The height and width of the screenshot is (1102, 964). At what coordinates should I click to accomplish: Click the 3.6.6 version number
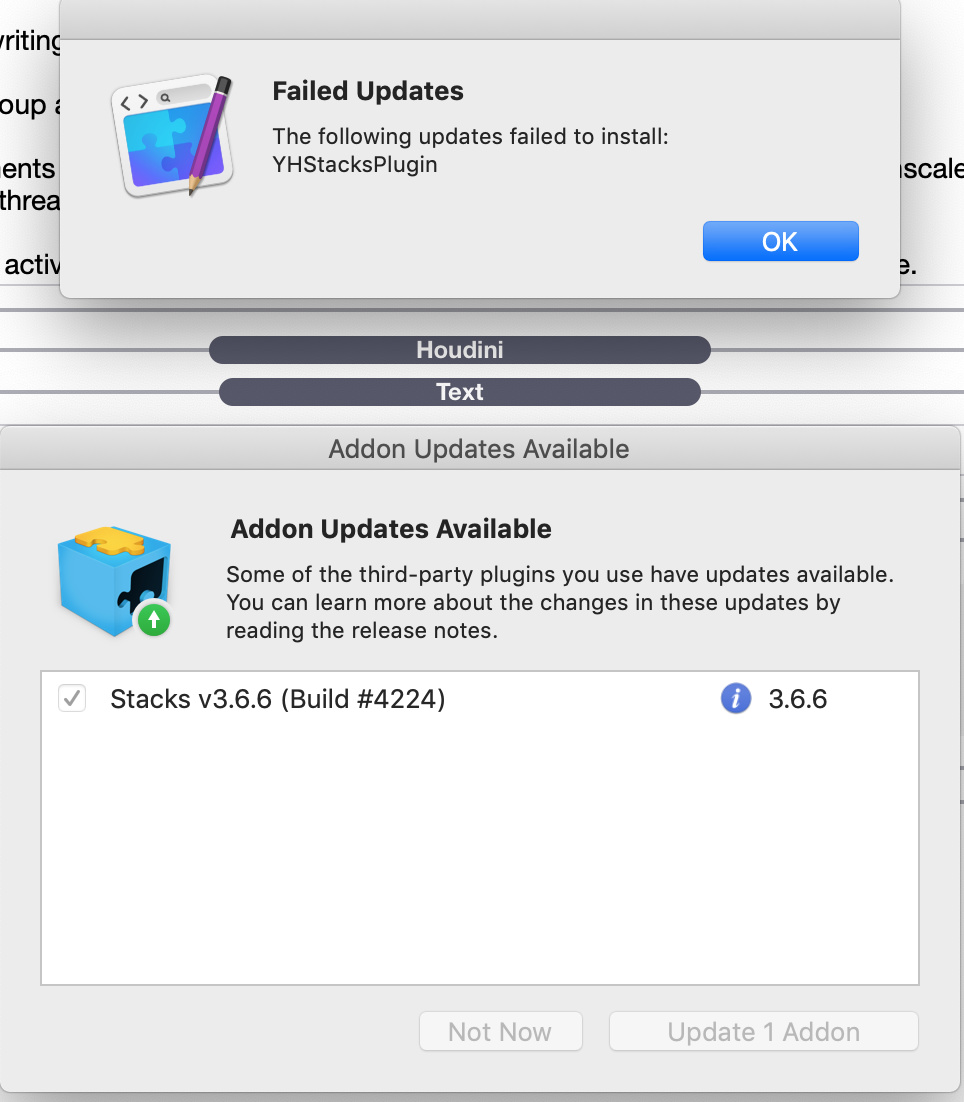pos(797,699)
